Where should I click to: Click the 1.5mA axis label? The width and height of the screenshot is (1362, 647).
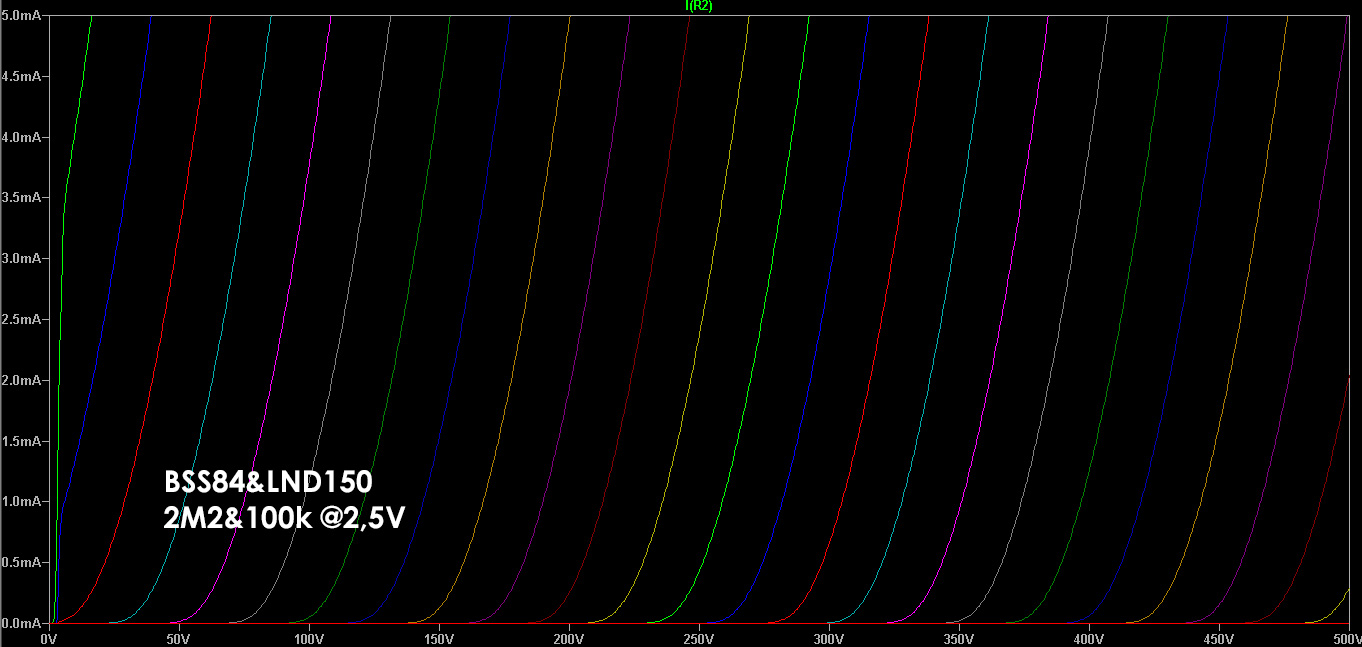(19, 441)
